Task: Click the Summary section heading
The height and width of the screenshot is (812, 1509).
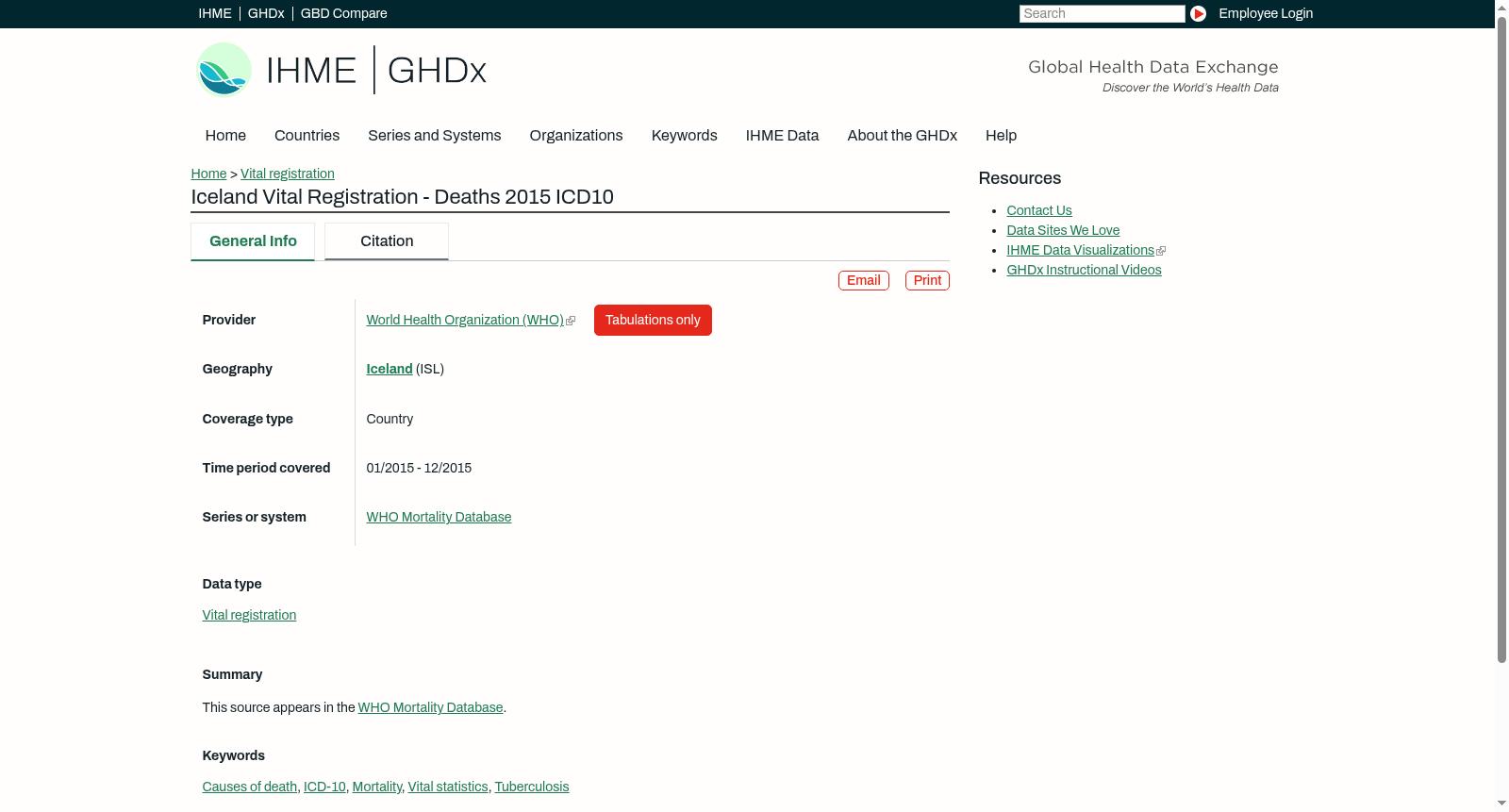Action: point(233,674)
